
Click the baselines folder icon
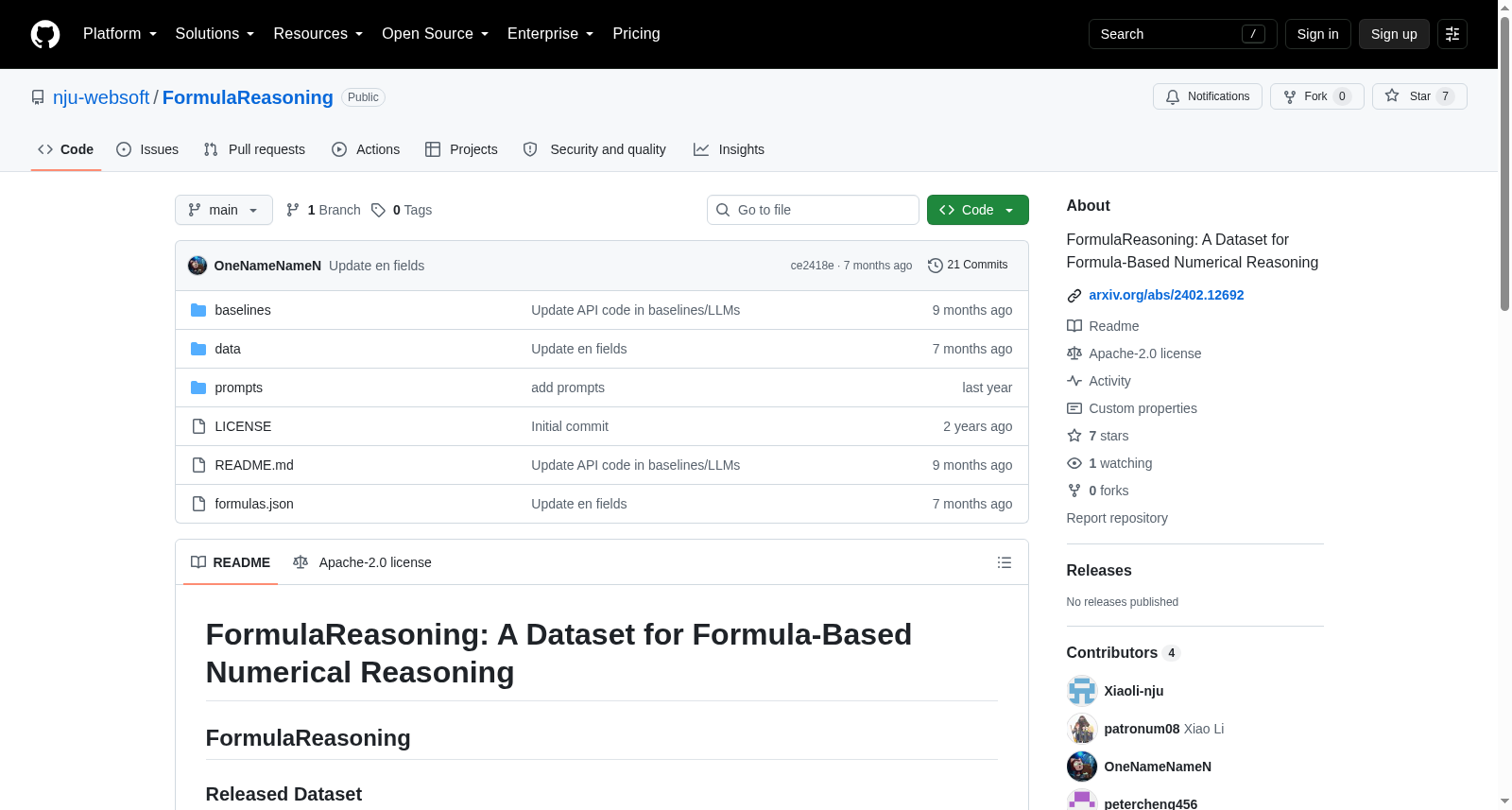pos(198,310)
